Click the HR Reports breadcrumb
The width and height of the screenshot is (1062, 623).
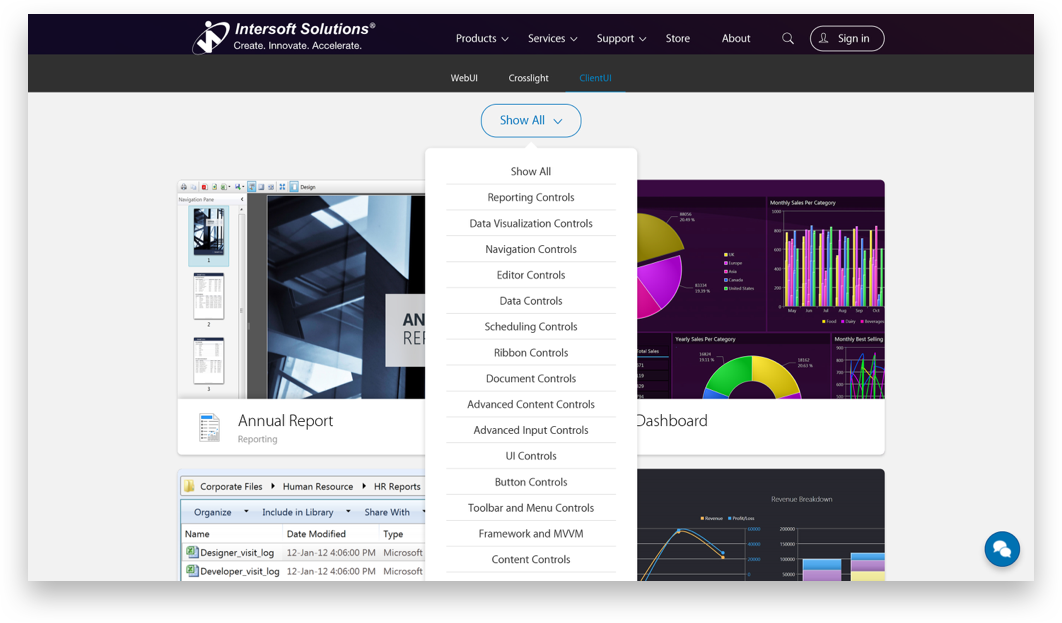click(397, 486)
